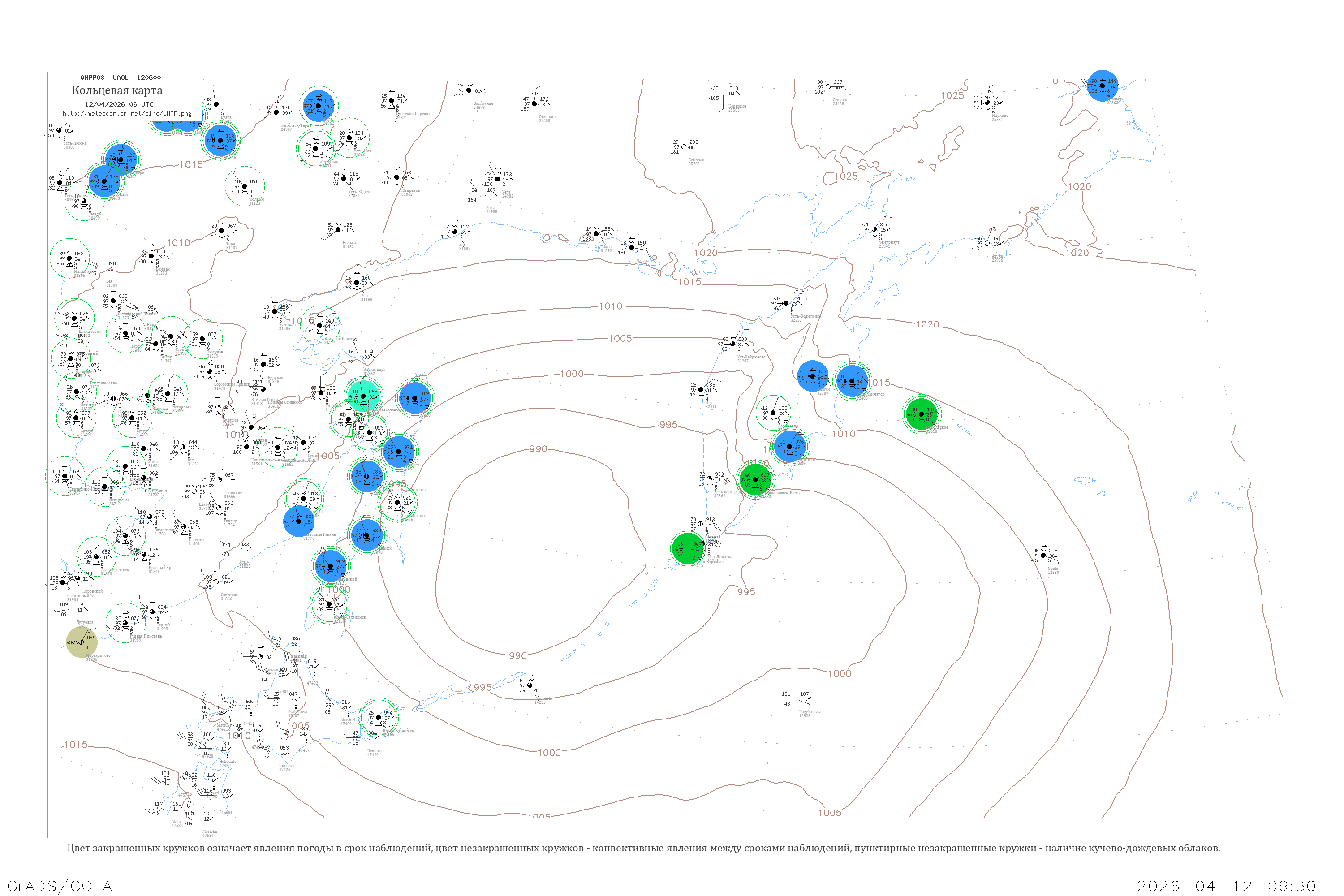The image size is (1344, 896).
Task: Click the blue circle at Ключи station
Action: point(812,376)
